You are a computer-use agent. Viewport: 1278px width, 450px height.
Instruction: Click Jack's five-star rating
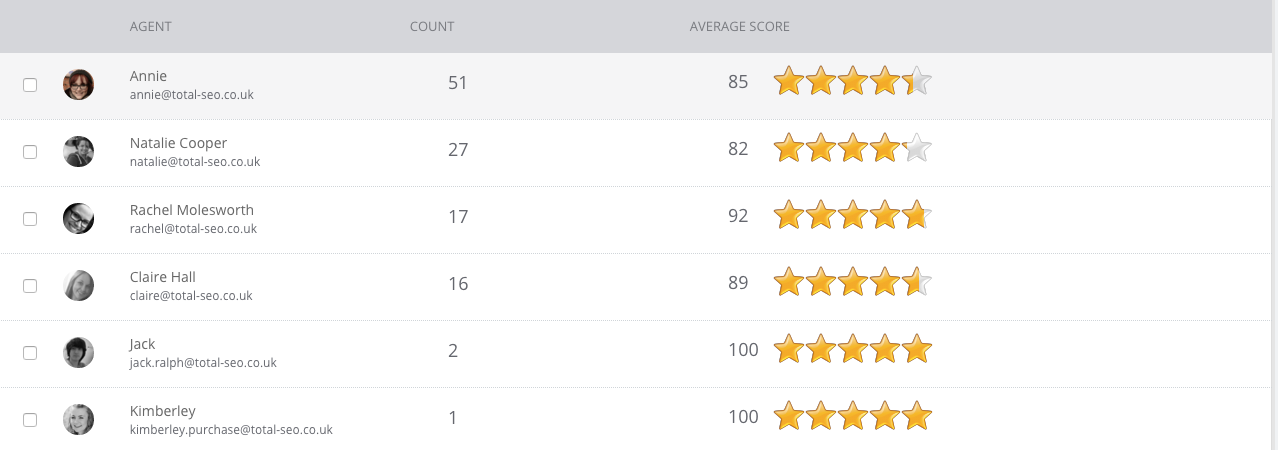tap(852, 350)
